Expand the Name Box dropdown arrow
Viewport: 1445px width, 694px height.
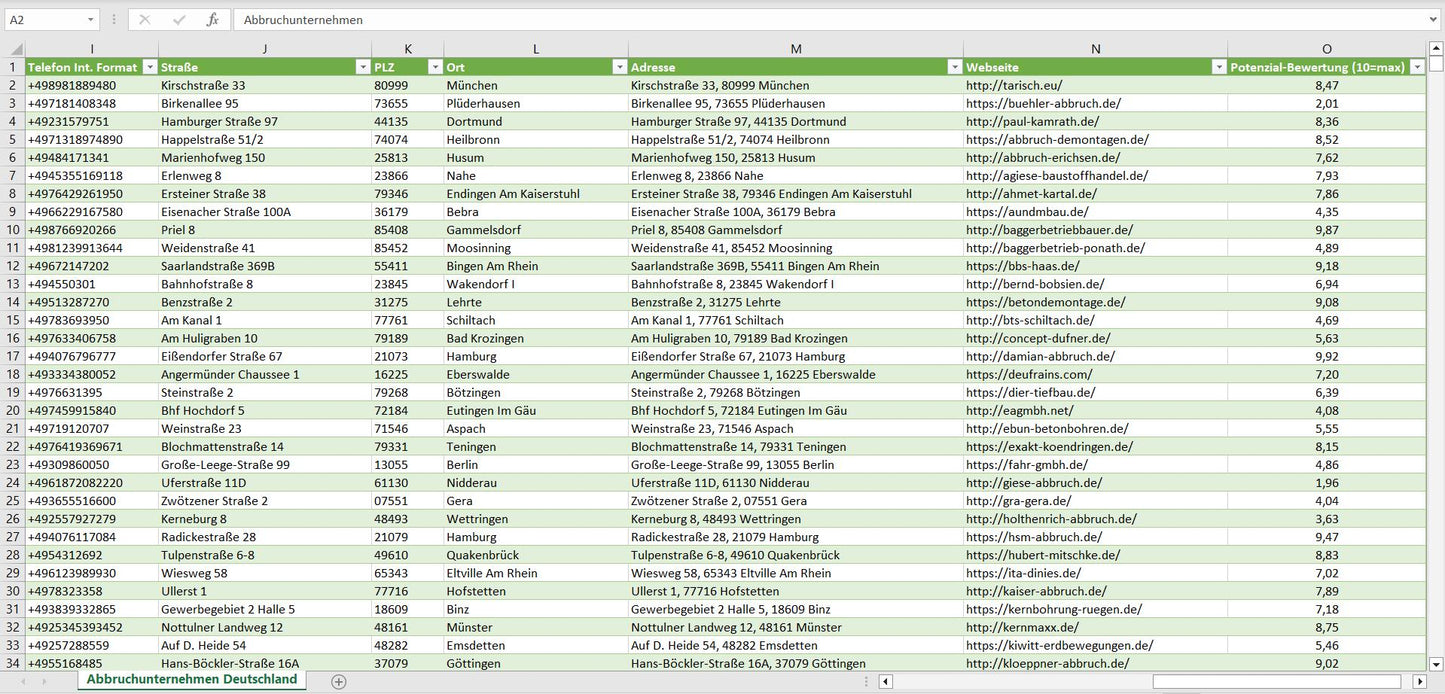point(90,20)
